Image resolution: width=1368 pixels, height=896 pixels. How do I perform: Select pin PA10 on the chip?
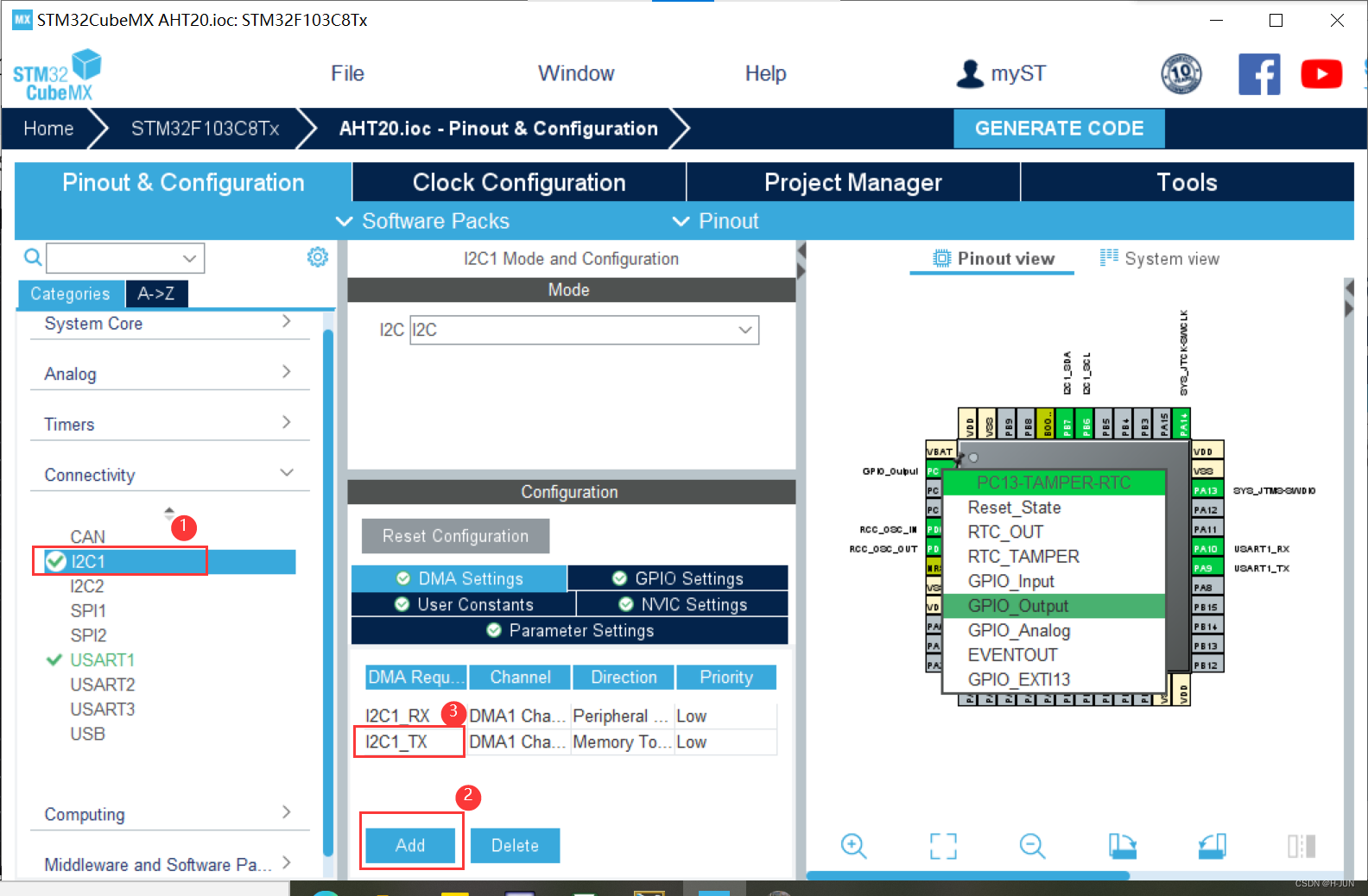pos(1206,549)
